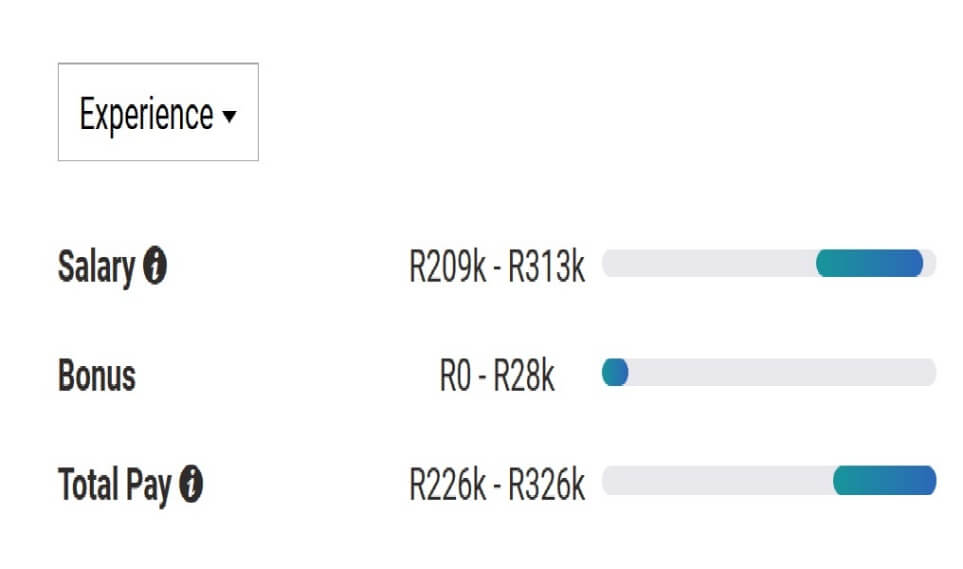
Task: Click the R326k upper total pay value
Action: click(547, 485)
